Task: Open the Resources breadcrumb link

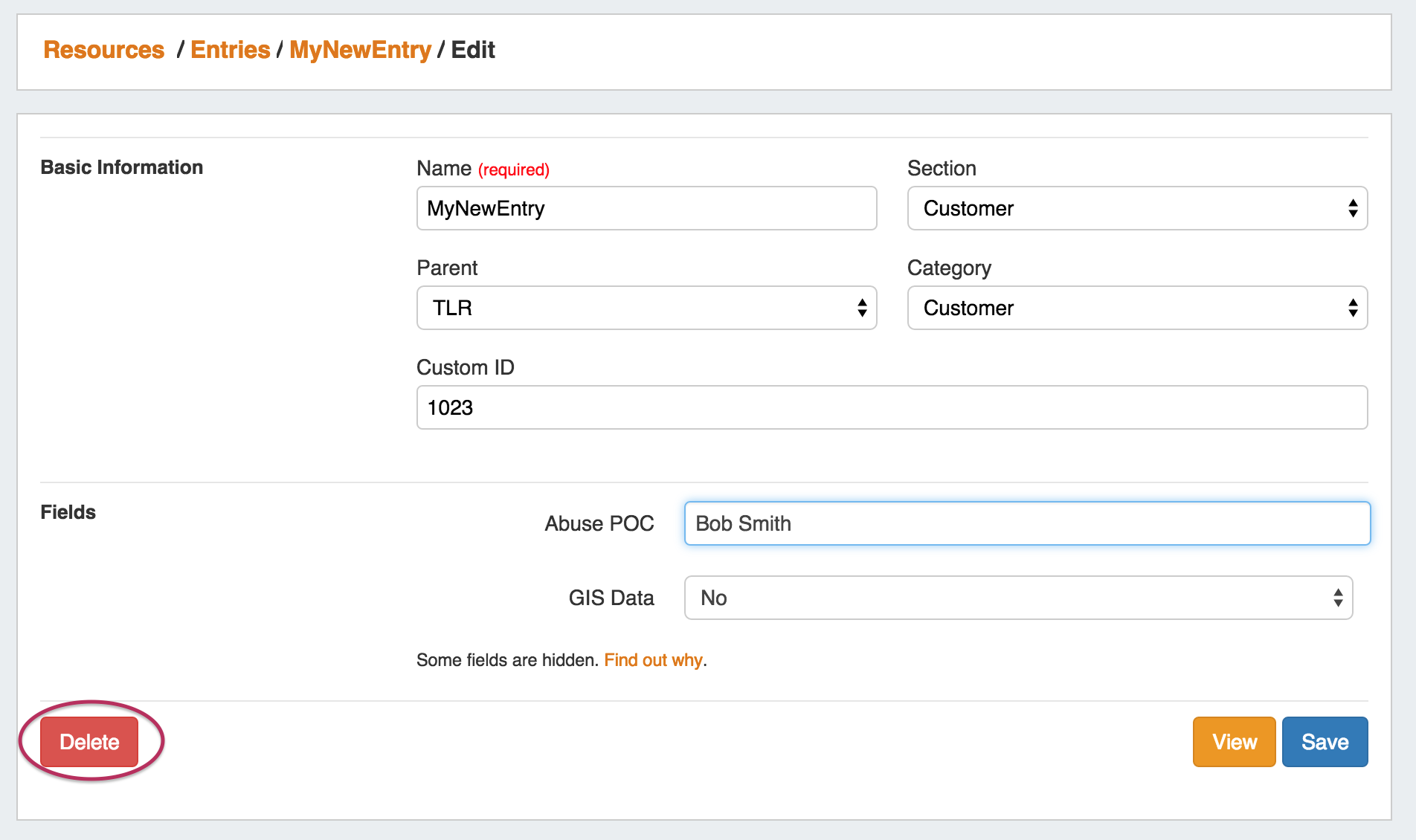Action: [103, 50]
